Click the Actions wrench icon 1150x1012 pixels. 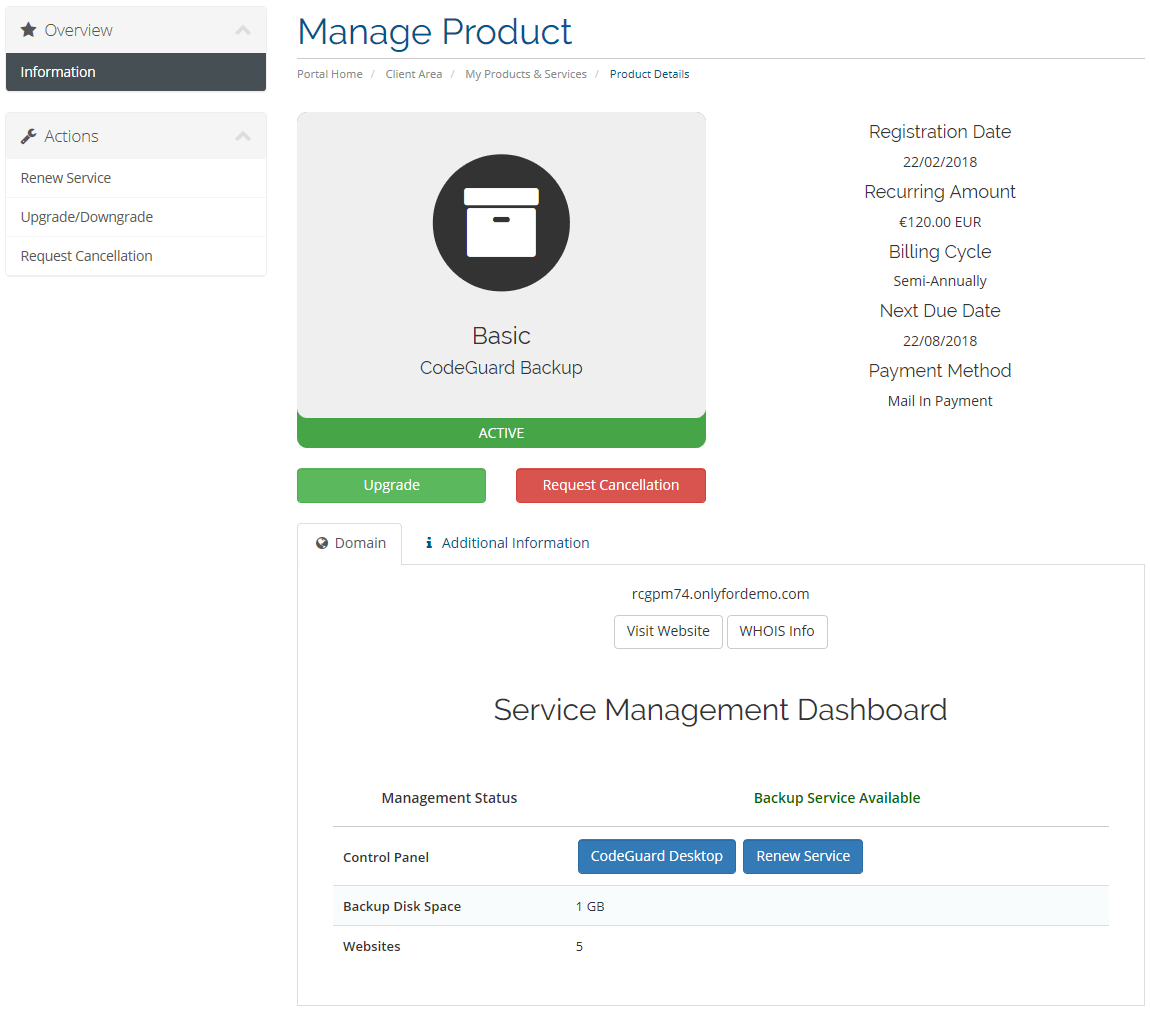tap(29, 136)
